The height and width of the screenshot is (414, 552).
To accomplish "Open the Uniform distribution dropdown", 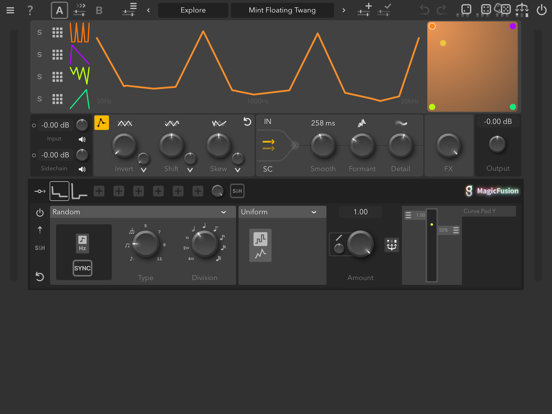I will (282, 212).
